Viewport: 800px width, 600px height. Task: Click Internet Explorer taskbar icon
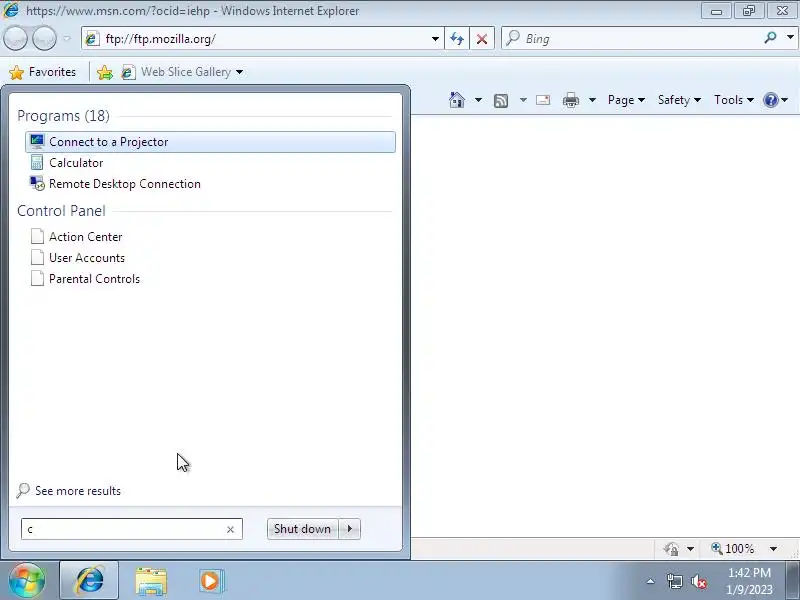point(89,580)
